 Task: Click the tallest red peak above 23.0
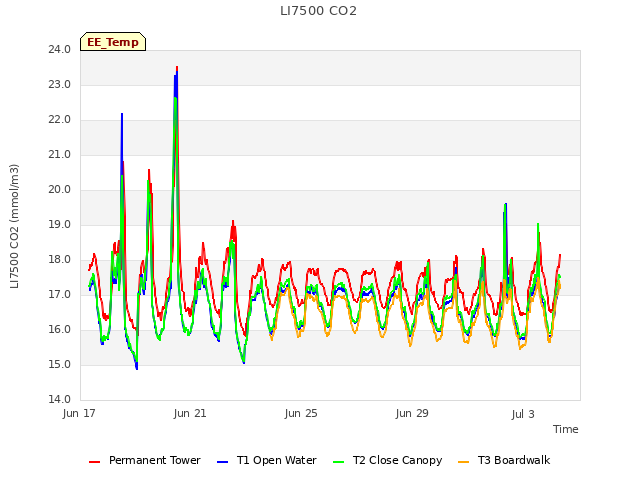(177, 67)
